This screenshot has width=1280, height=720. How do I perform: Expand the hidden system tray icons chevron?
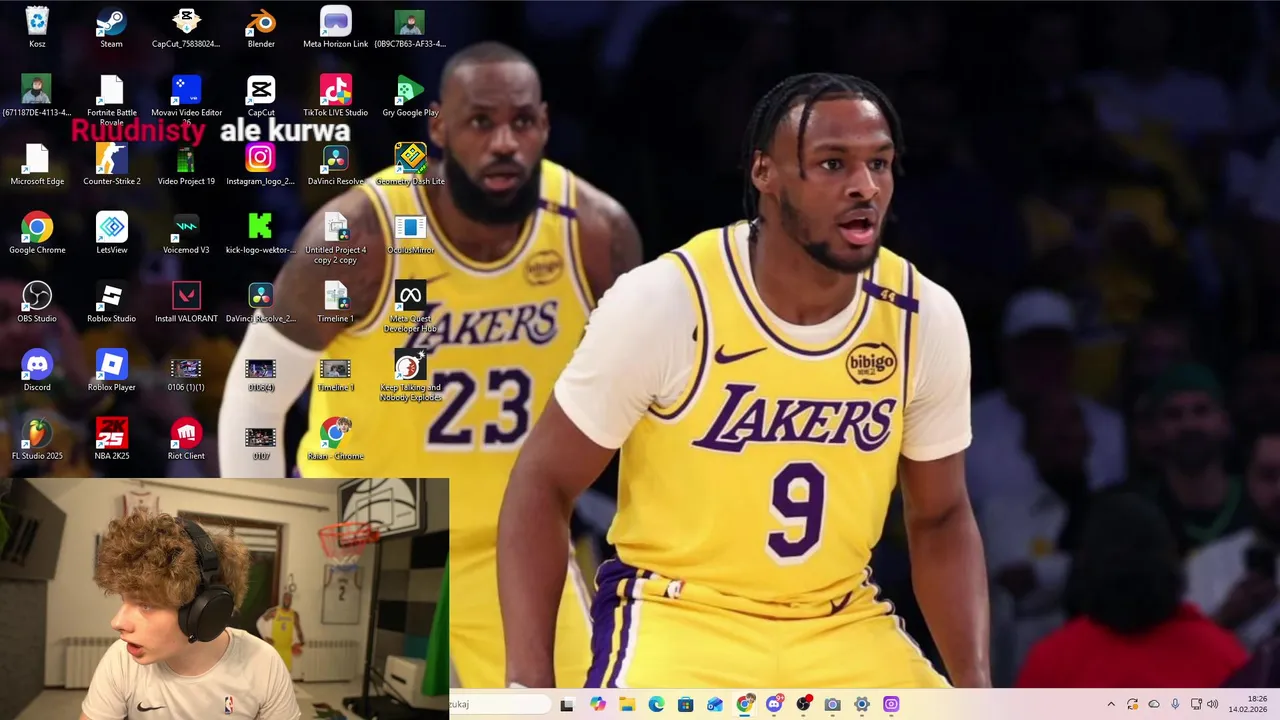click(1111, 704)
